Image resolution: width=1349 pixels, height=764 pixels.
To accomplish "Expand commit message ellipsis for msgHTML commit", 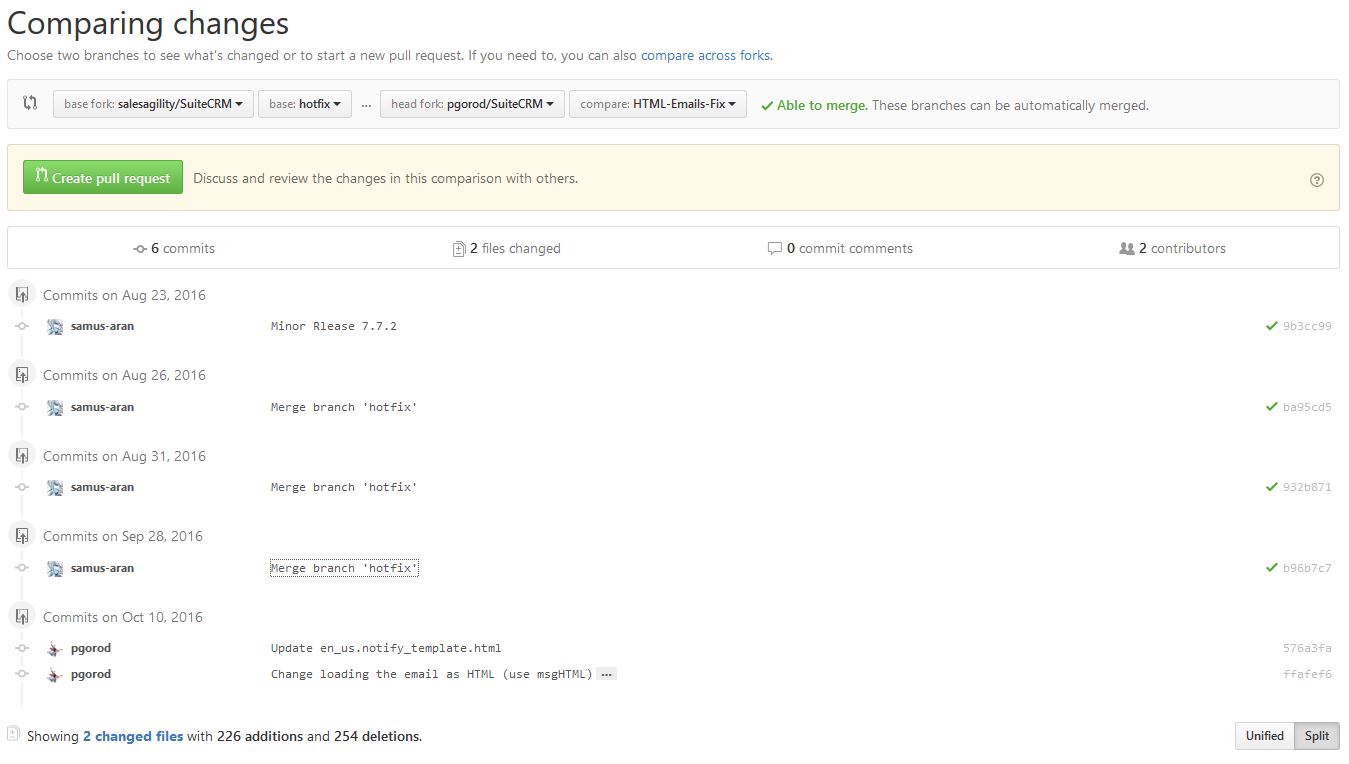I will [x=606, y=674].
